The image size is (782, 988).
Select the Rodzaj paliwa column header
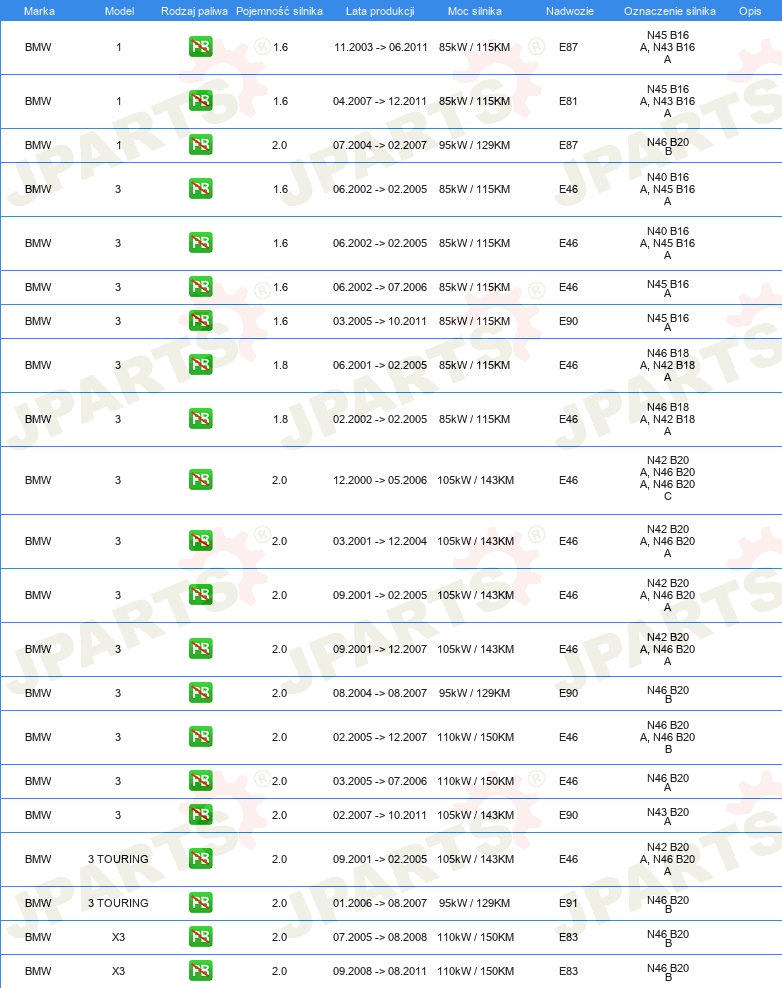194,11
